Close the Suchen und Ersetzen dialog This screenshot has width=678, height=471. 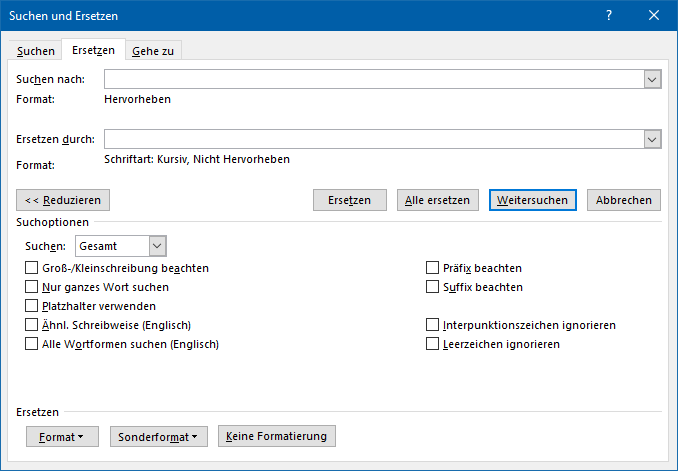[x=654, y=16]
